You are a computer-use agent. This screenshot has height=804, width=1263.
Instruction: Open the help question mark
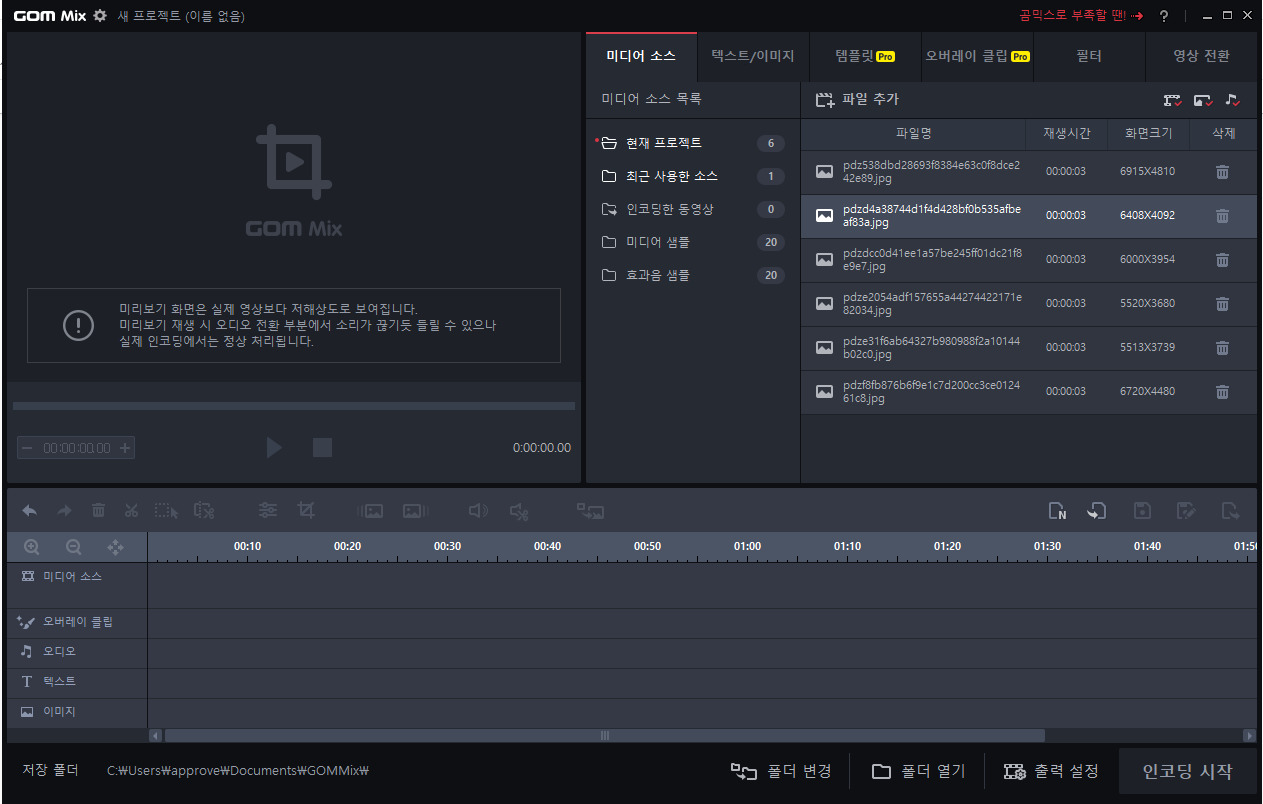pyautogui.click(x=1164, y=16)
